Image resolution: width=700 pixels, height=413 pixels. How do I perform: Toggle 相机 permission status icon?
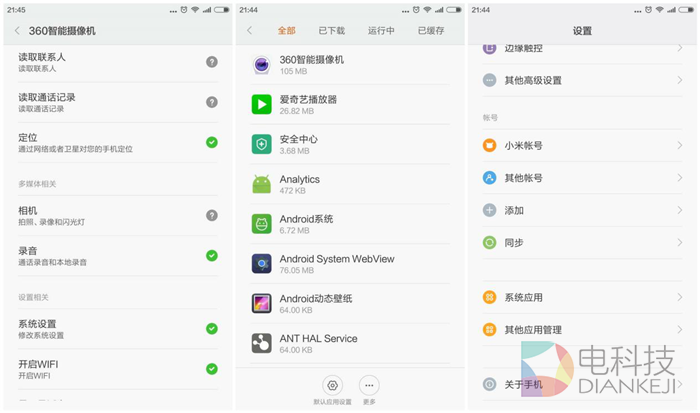pos(212,216)
